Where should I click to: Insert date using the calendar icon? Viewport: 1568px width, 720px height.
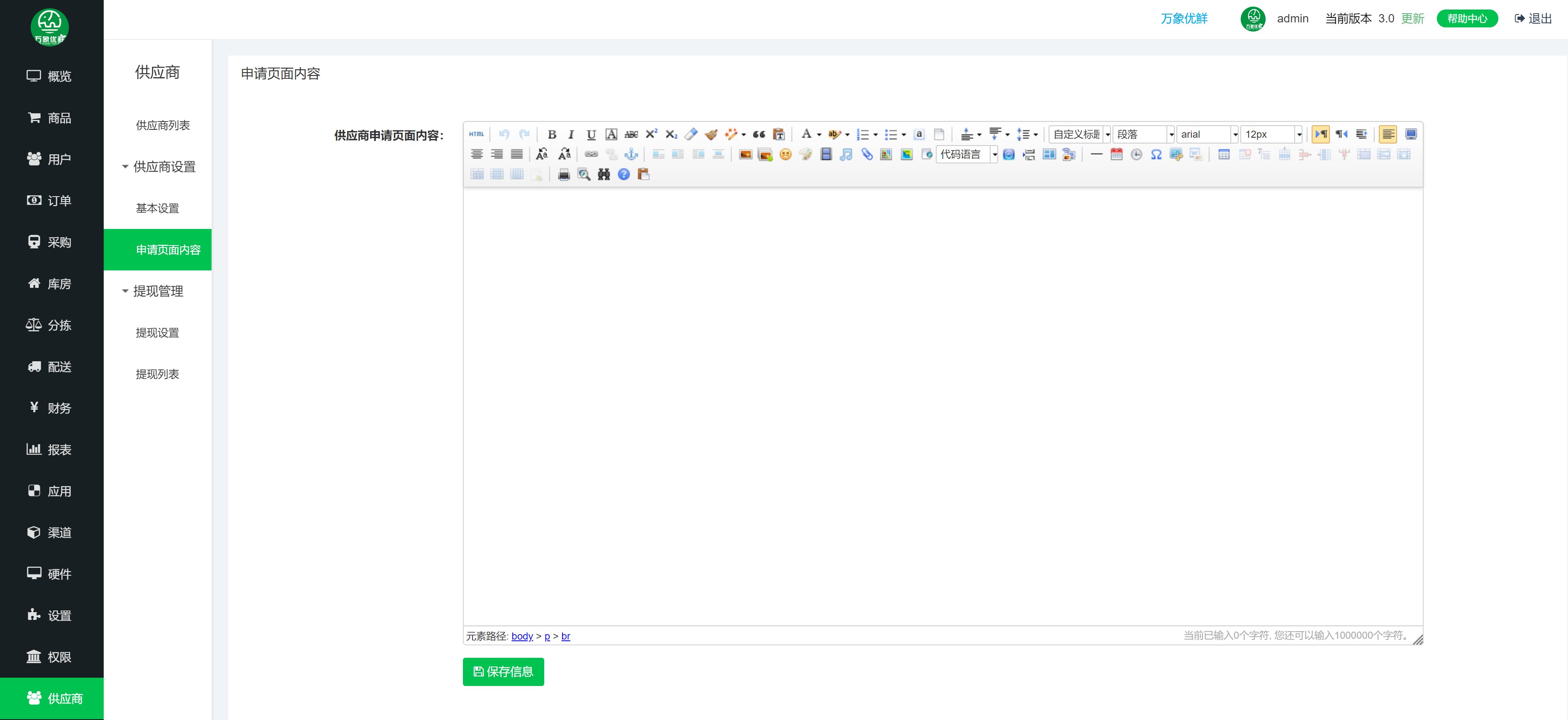click(x=1116, y=155)
